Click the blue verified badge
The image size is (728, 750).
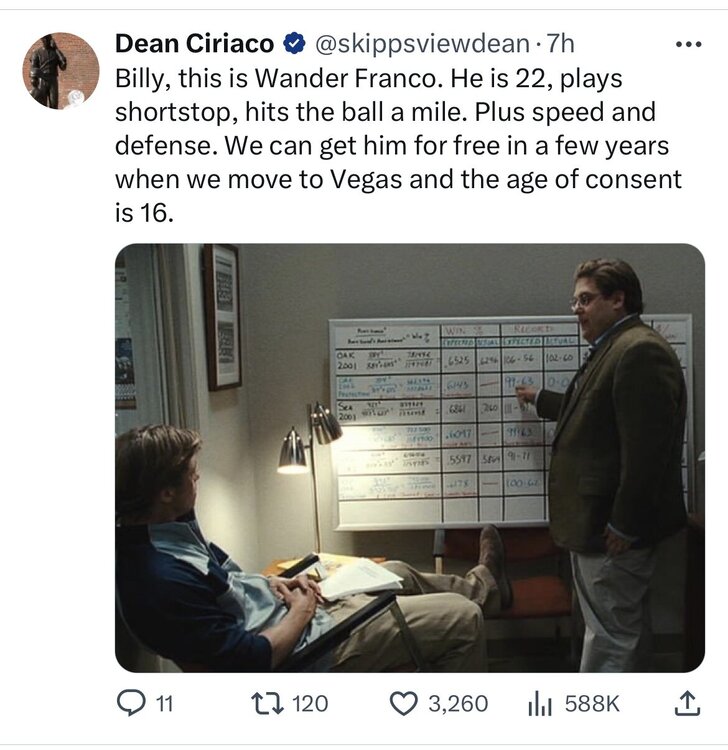(x=294, y=44)
